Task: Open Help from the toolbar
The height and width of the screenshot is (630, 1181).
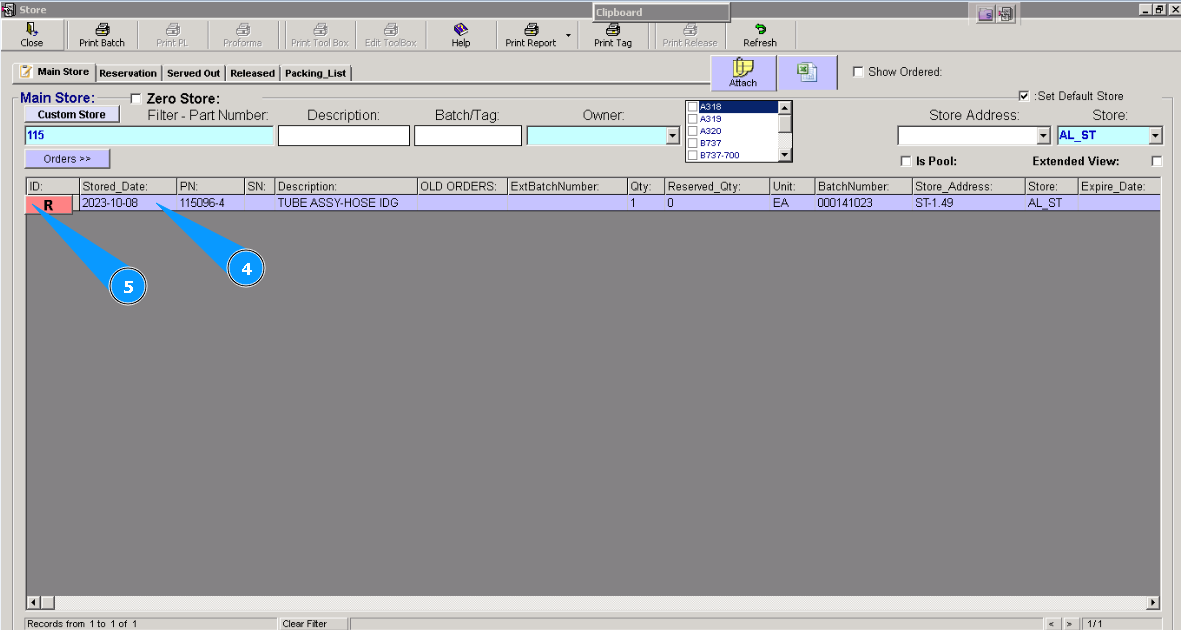Action: click(x=461, y=35)
